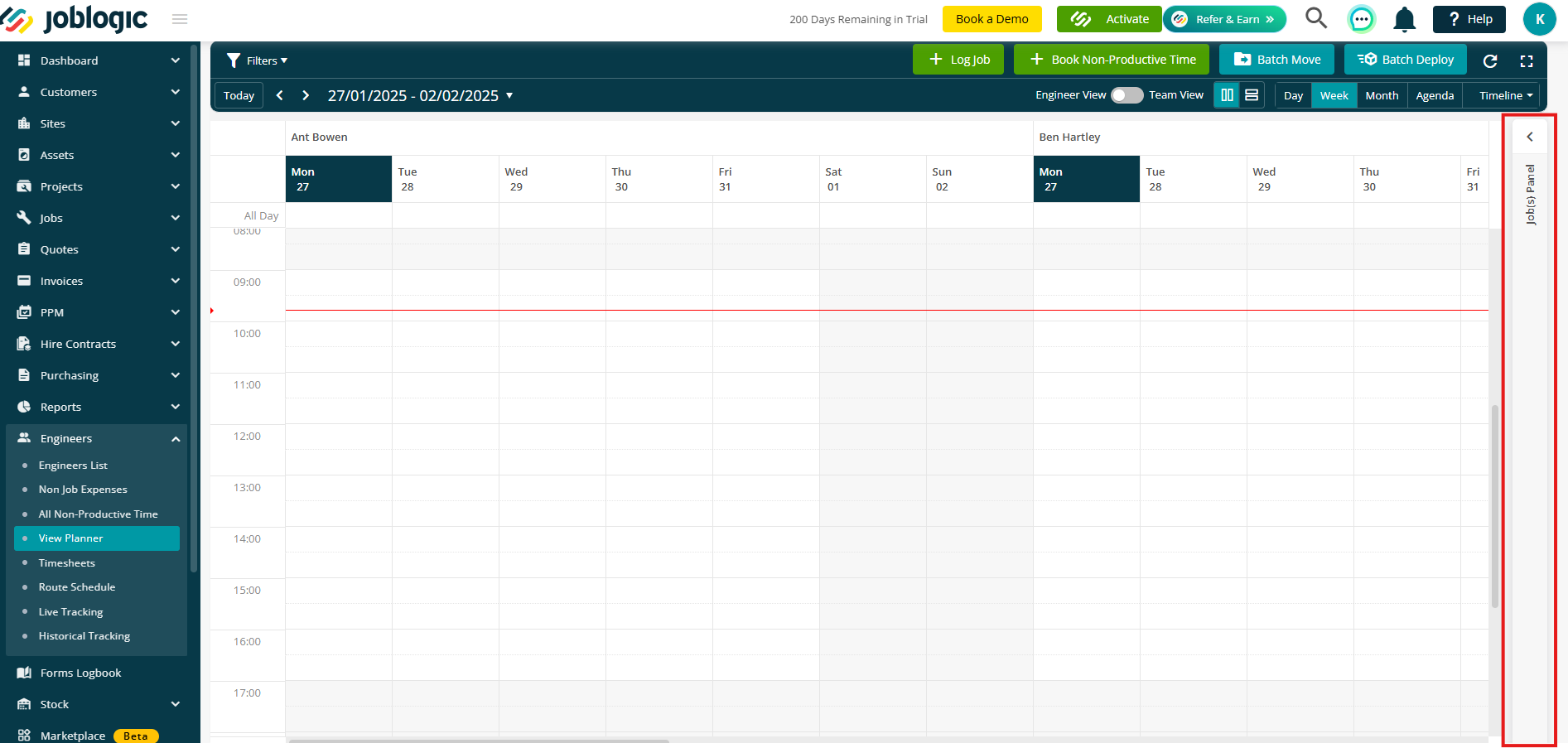Switch to horizontal row layout icon
The height and width of the screenshot is (748, 1568).
(x=1252, y=95)
